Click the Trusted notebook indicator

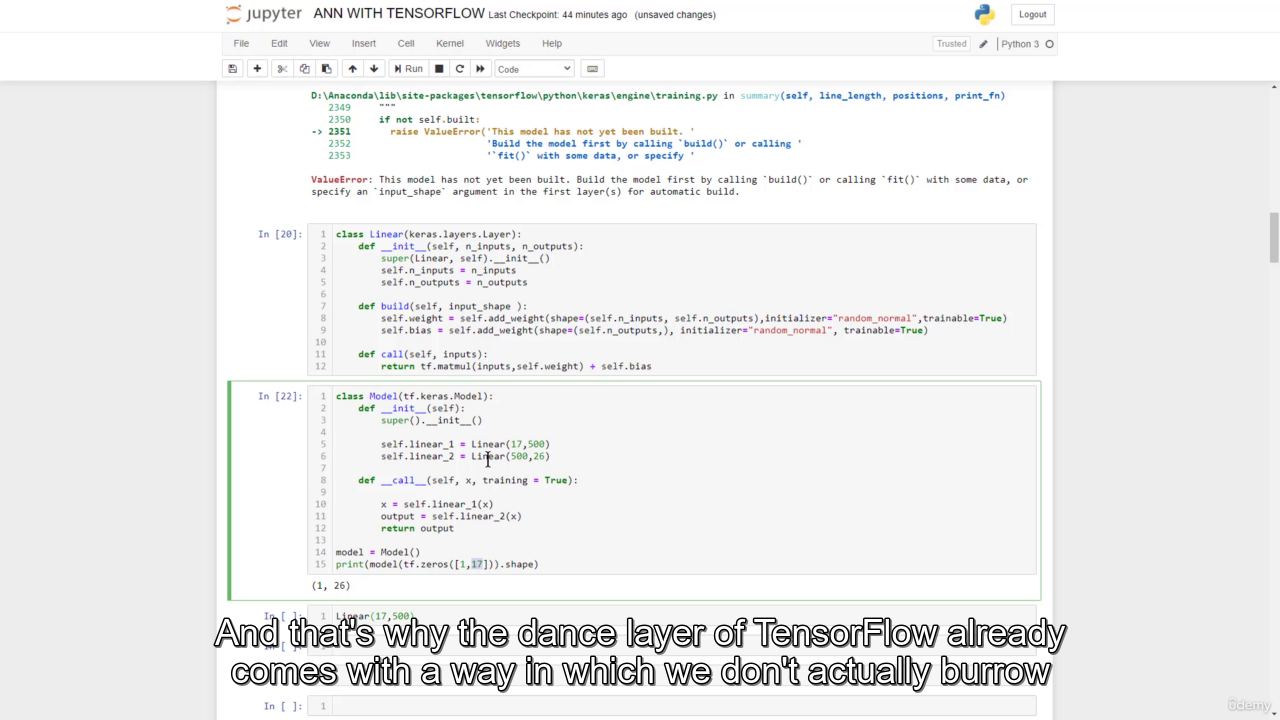click(x=951, y=44)
